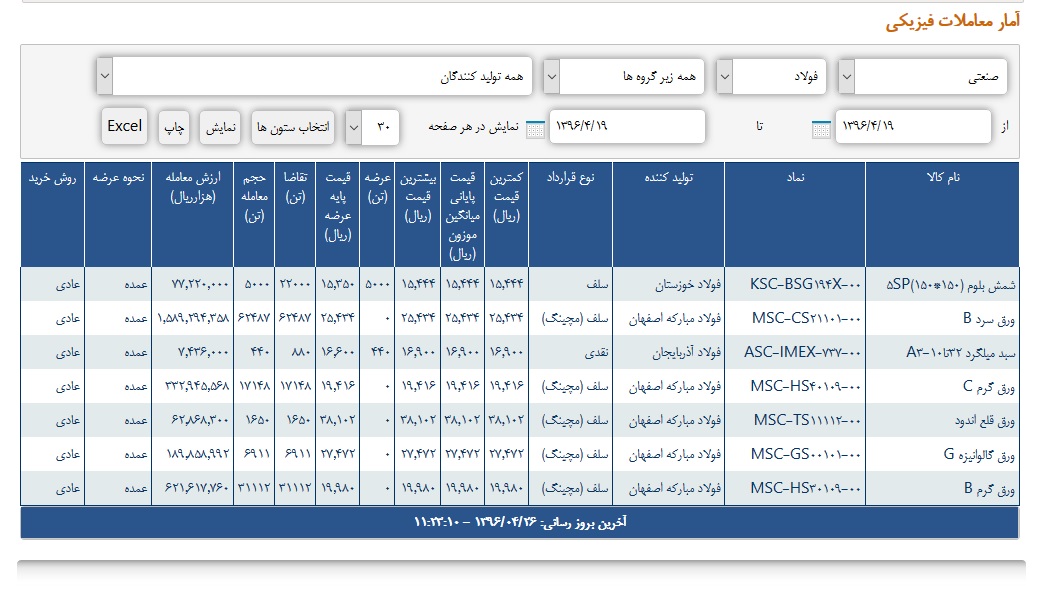The height and width of the screenshot is (589, 1045).
Task: Open the انتخاب ستون ها column chooser
Action: coord(293,127)
